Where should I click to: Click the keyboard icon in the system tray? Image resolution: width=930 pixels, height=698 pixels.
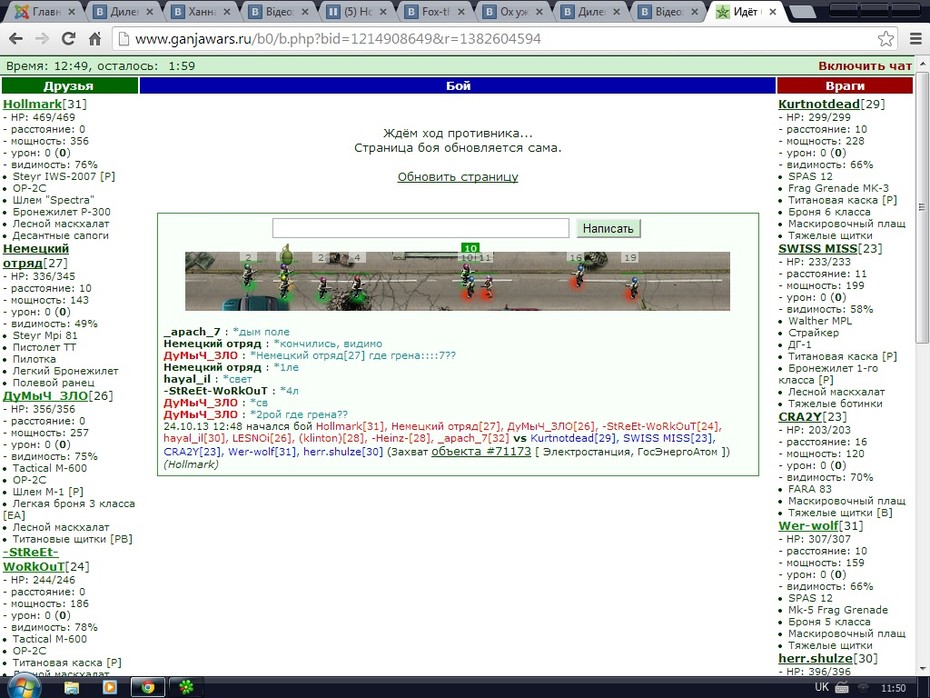[842, 688]
